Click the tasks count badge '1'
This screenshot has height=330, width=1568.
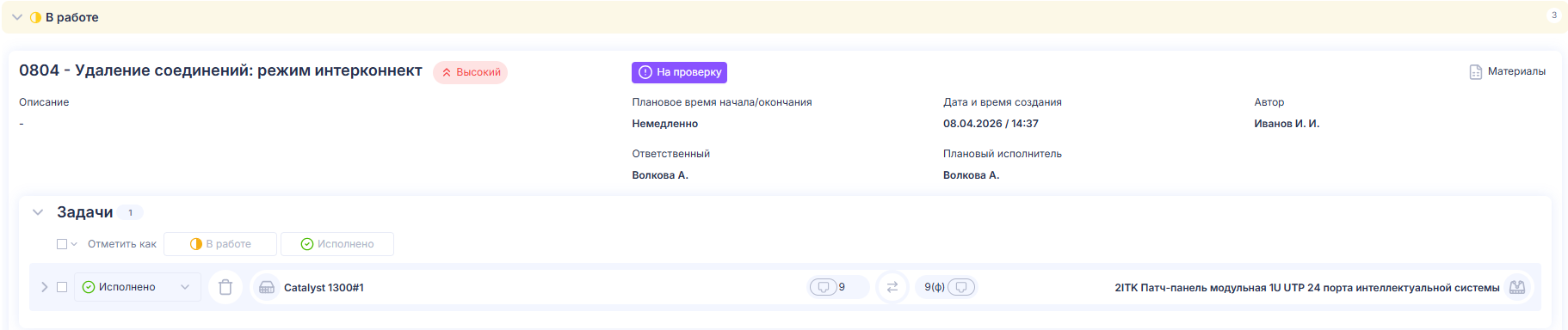130,212
